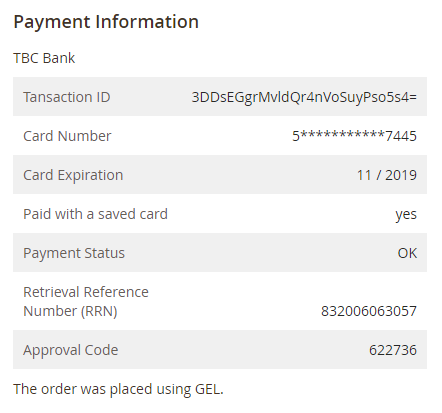Viewport: 442px width, 413px height.
Task: Click the Payment Status table row
Action: click(220, 253)
